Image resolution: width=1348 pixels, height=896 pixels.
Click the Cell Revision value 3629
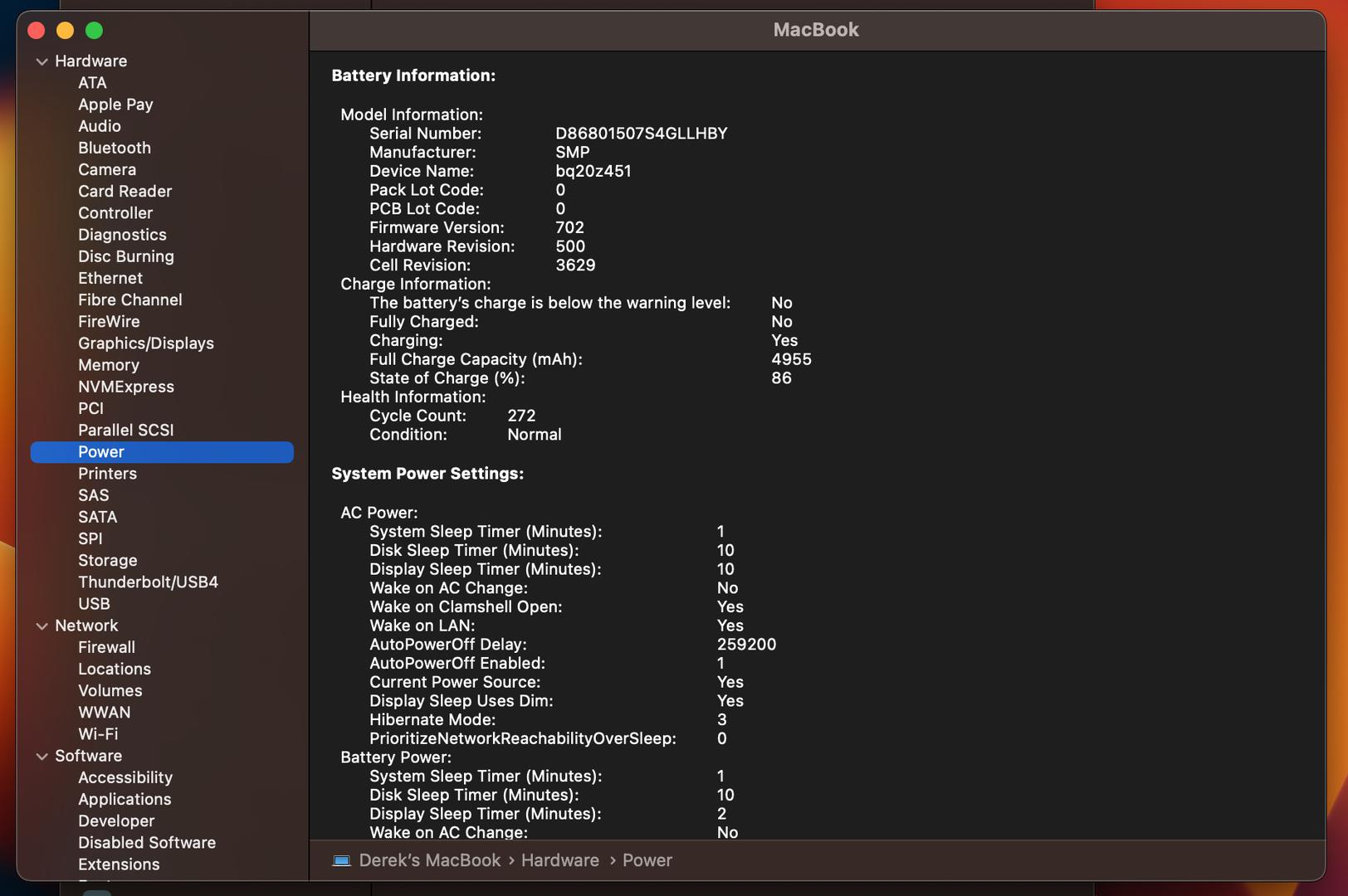click(x=575, y=265)
